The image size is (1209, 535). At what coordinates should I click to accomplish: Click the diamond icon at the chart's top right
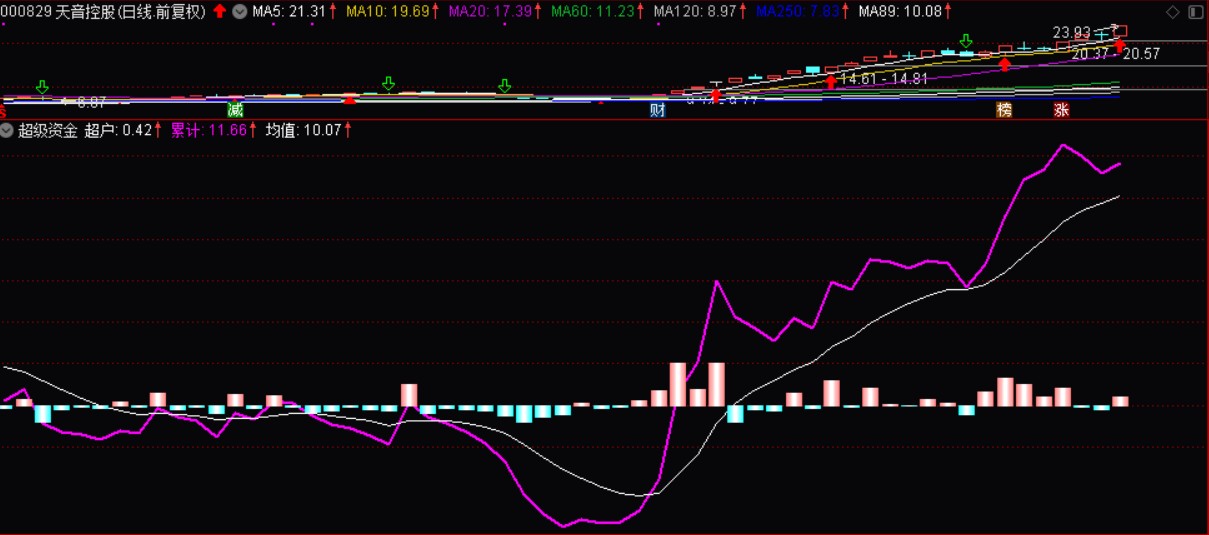tap(1173, 12)
